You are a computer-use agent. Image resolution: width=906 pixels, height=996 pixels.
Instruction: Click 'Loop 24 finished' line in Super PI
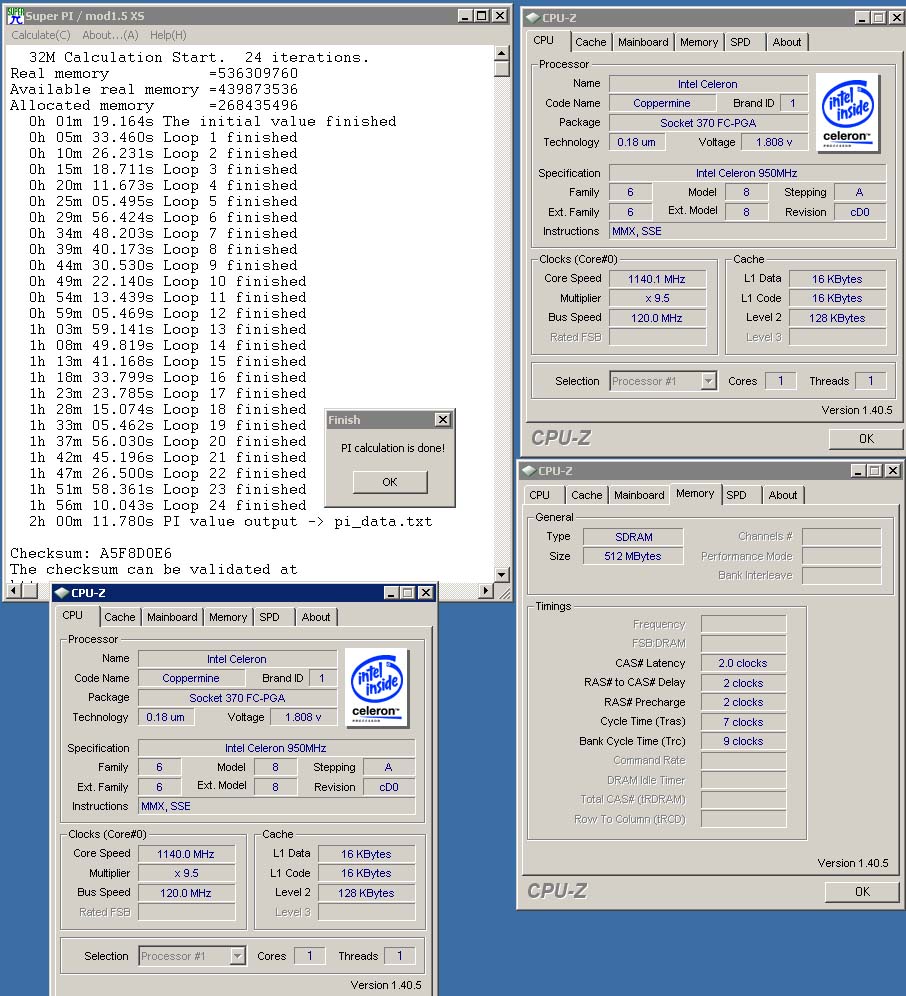(168, 506)
